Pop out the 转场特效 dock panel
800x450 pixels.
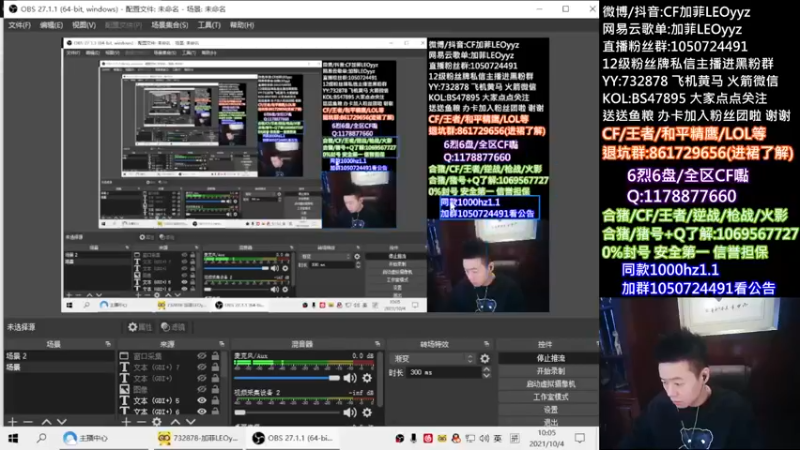point(487,344)
